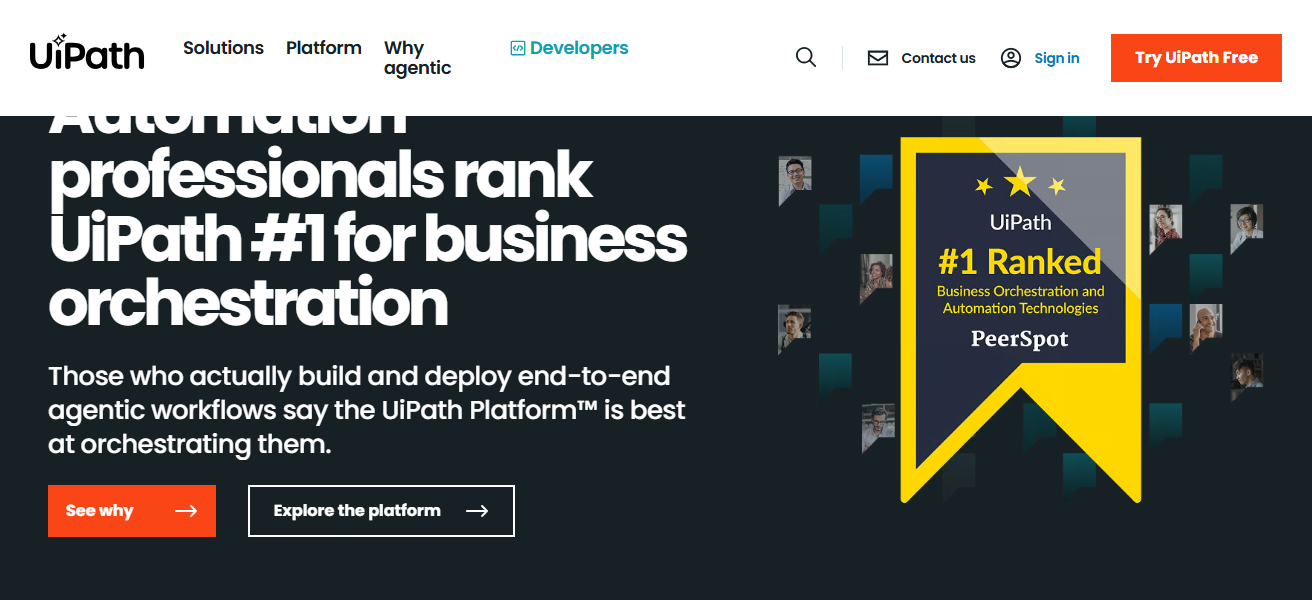Image resolution: width=1312 pixels, height=600 pixels.
Task: Open the Platform navigation dropdown
Action: click(x=323, y=48)
